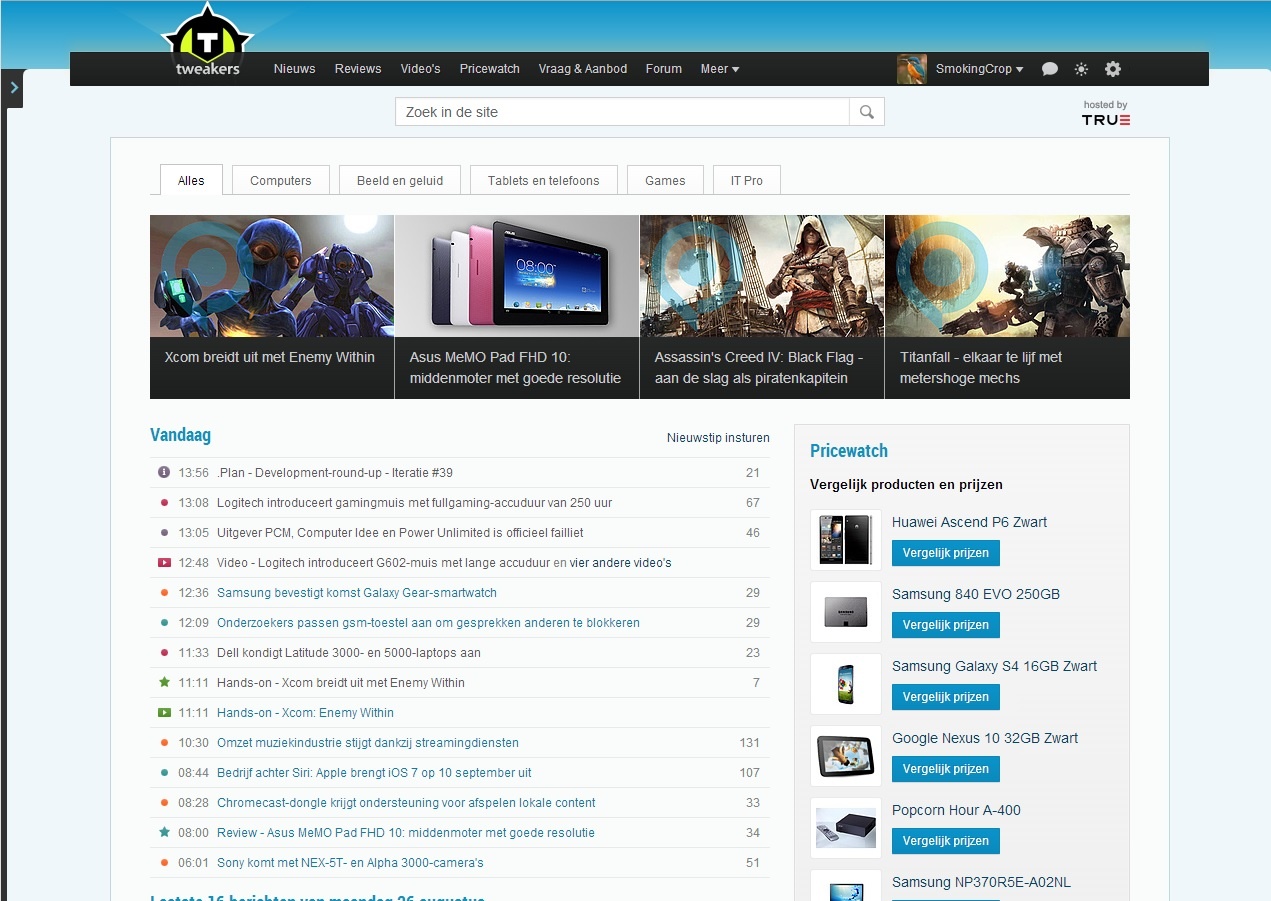The height and width of the screenshot is (901, 1271).
Task: Open Video's in the top menu
Action: [420, 69]
